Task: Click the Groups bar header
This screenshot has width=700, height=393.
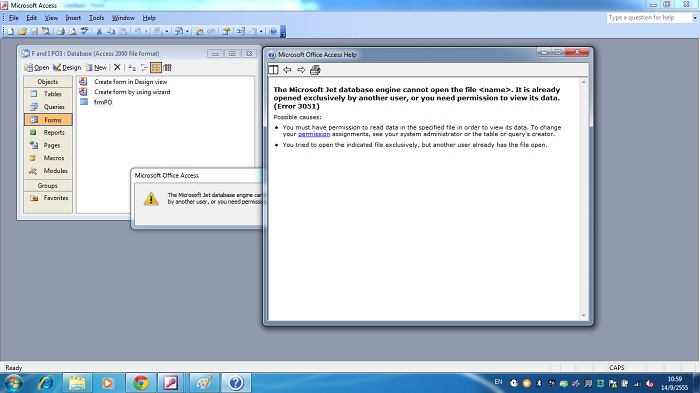Action: click(x=48, y=185)
